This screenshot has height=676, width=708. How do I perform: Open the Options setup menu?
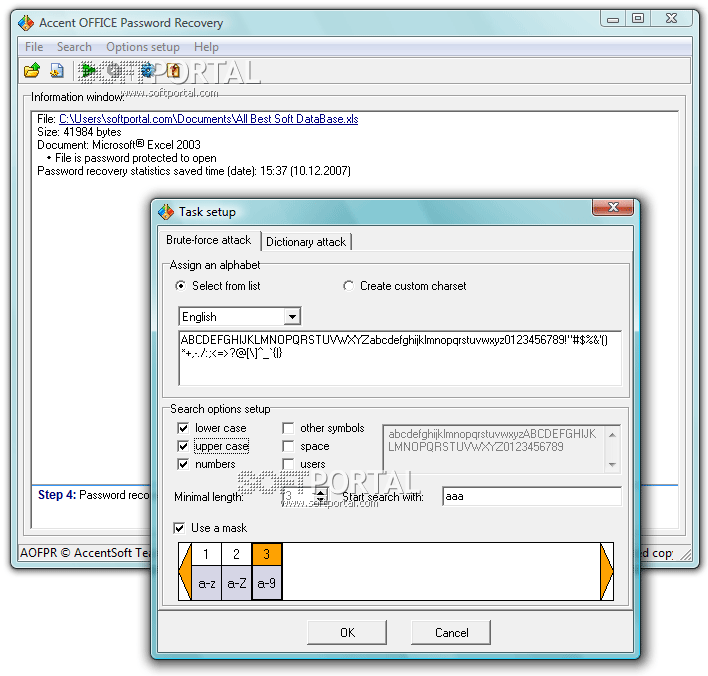point(143,47)
